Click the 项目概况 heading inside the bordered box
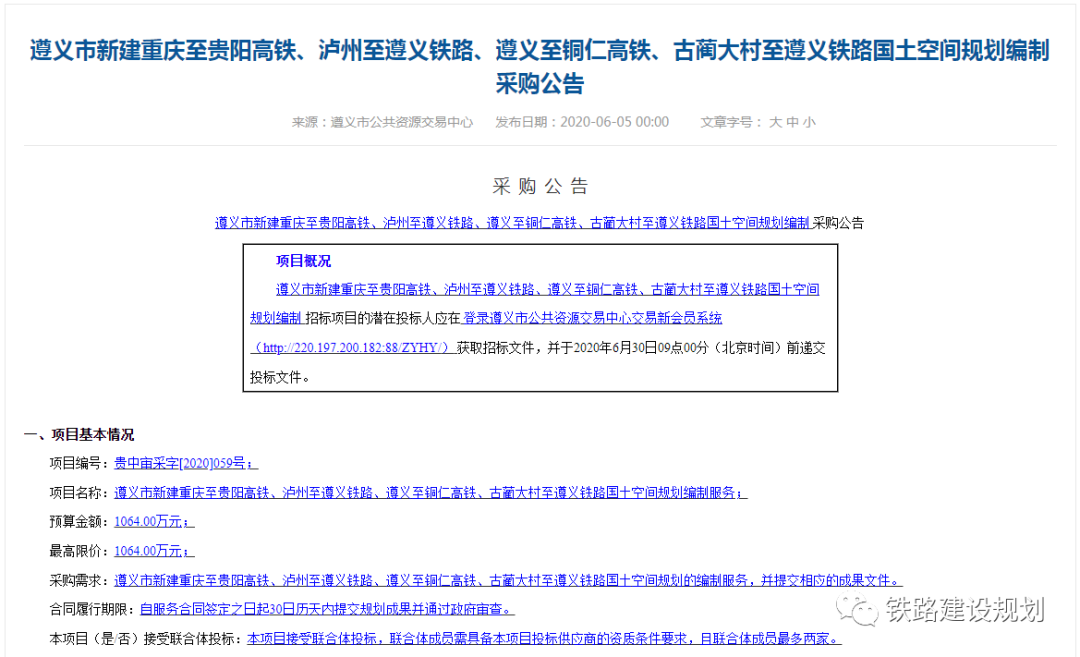 [x=304, y=261]
